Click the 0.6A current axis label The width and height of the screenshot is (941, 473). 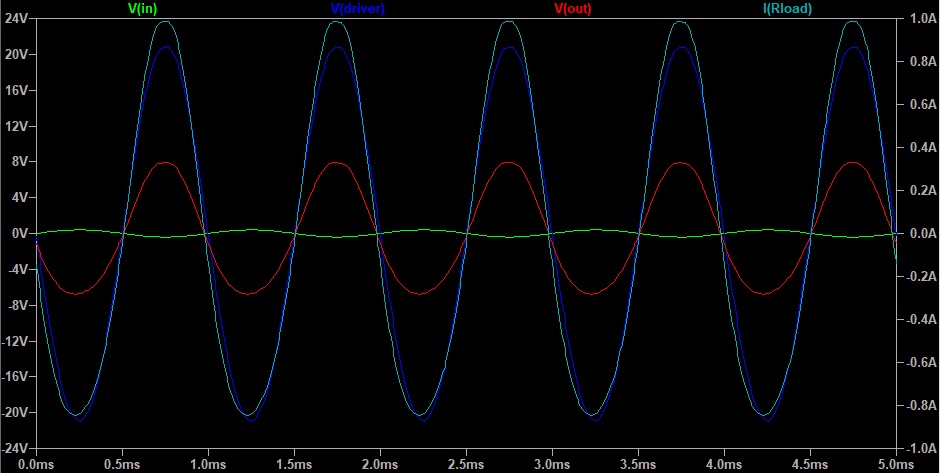pos(922,104)
